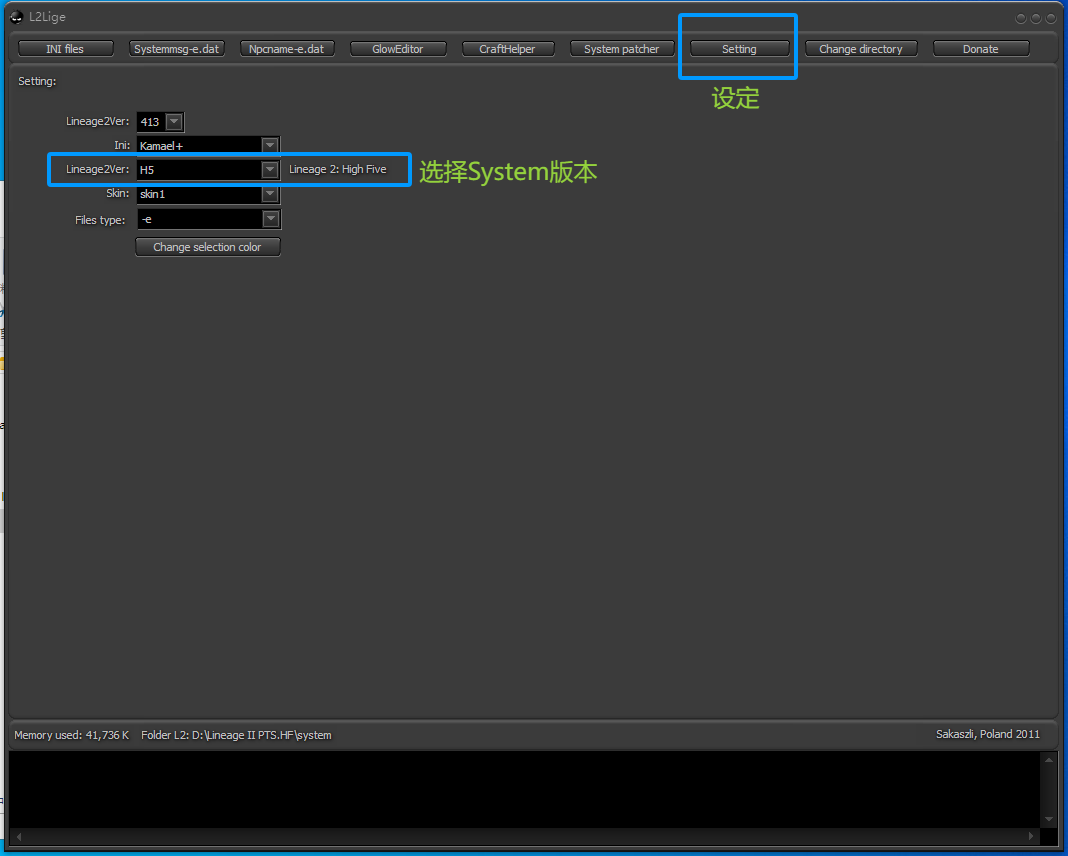Click the 'Skin:' label
Screen dimensions: 1068x856
click(117, 193)
